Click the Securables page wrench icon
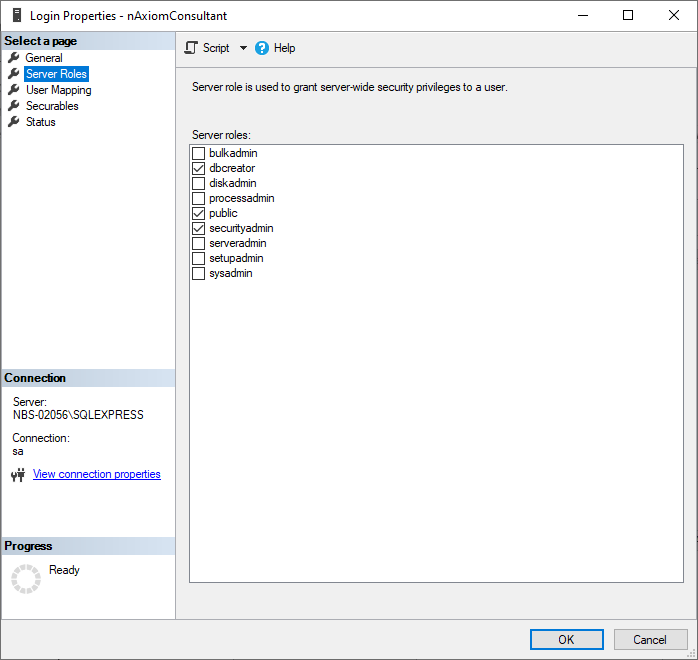The image size is (698, 660). [14, 106]
